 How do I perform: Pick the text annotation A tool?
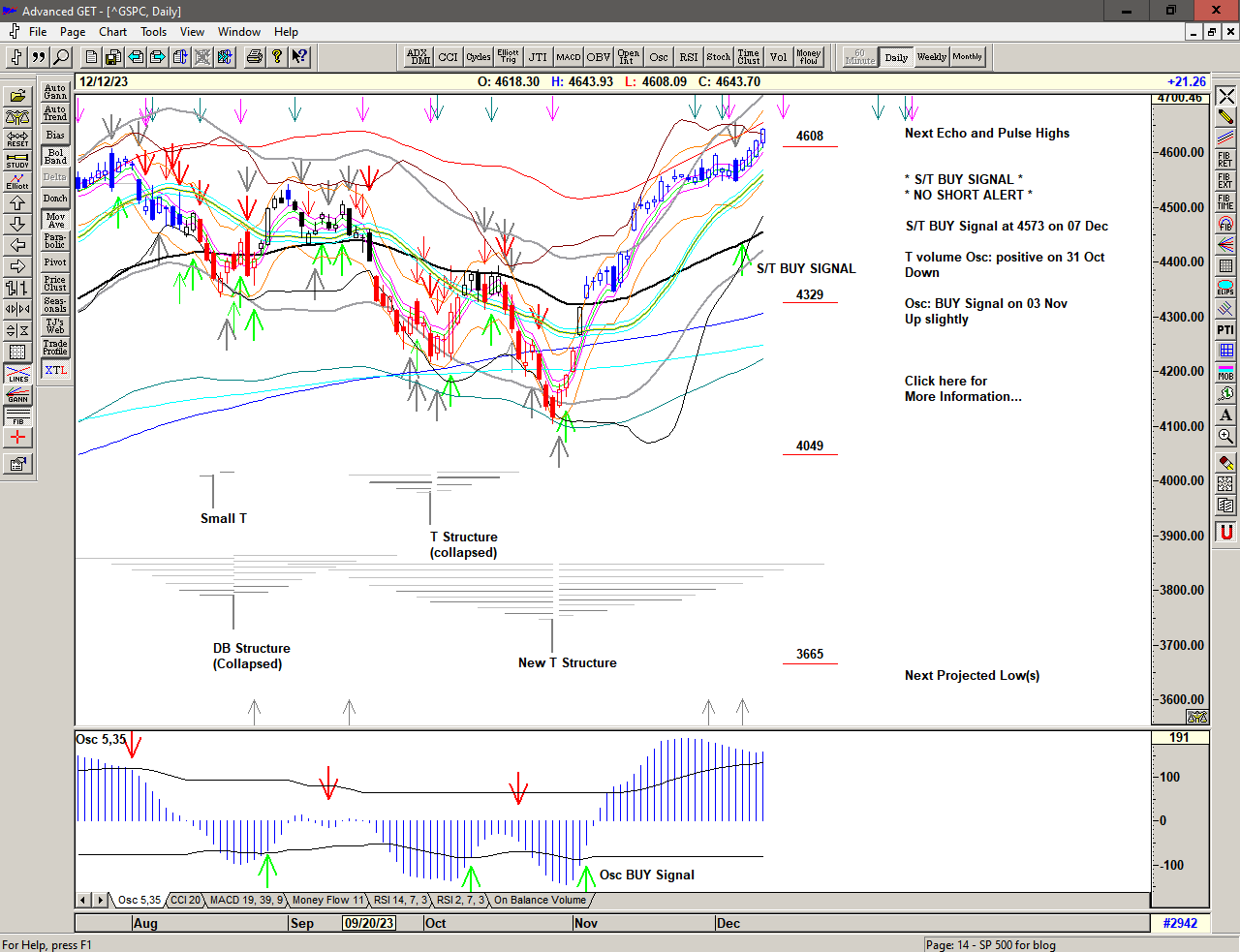(1225, 415)
